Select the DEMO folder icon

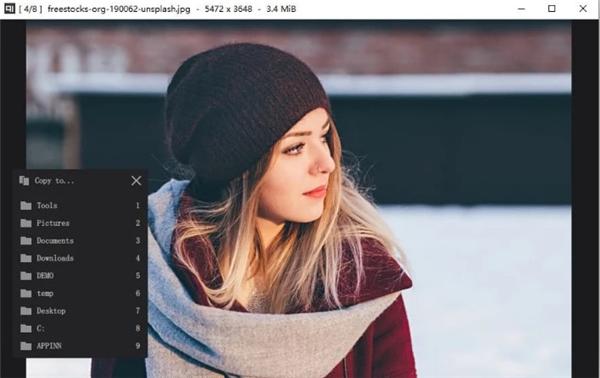tap(26, 276)
